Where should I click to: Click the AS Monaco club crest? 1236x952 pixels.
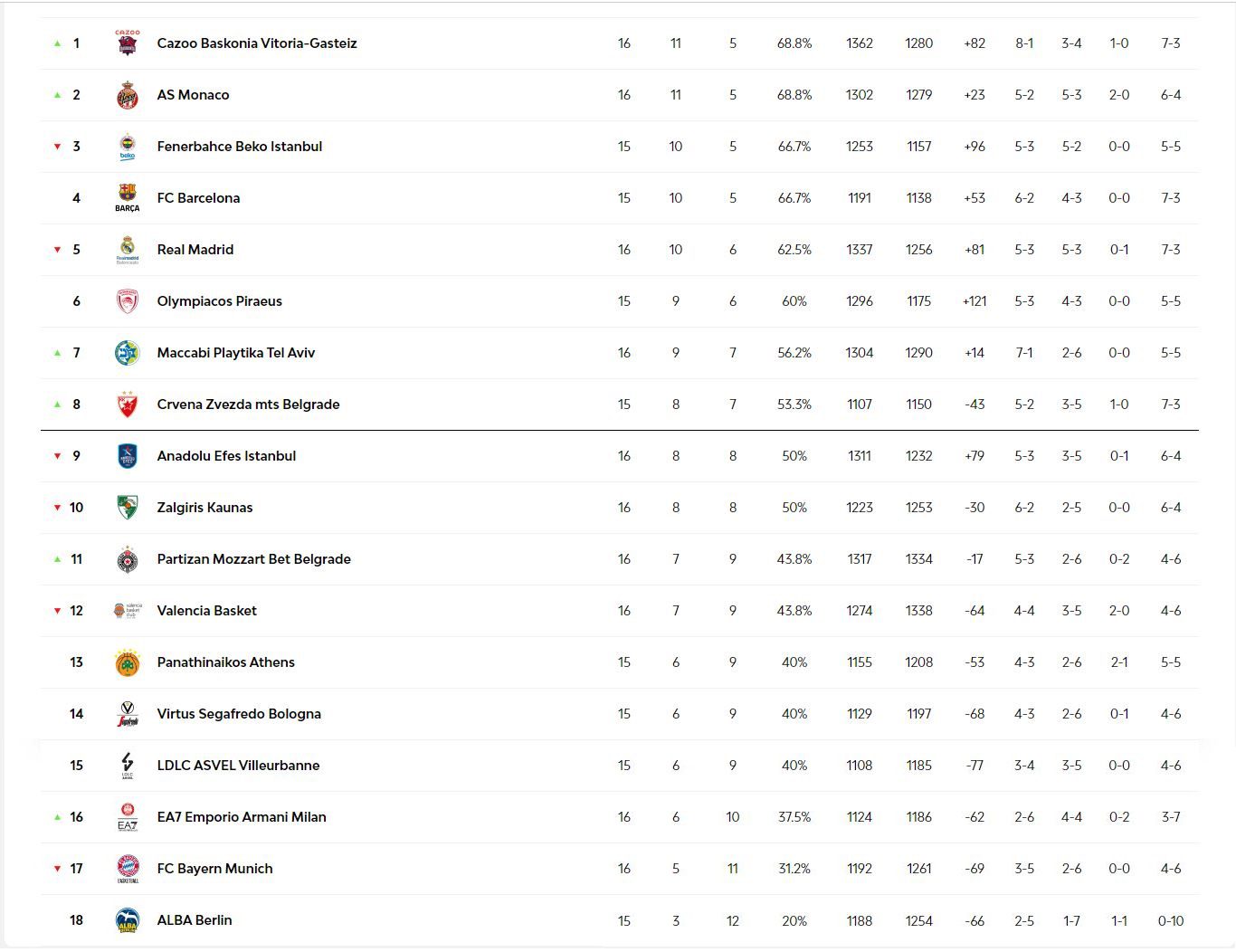[x=128, y=95]
